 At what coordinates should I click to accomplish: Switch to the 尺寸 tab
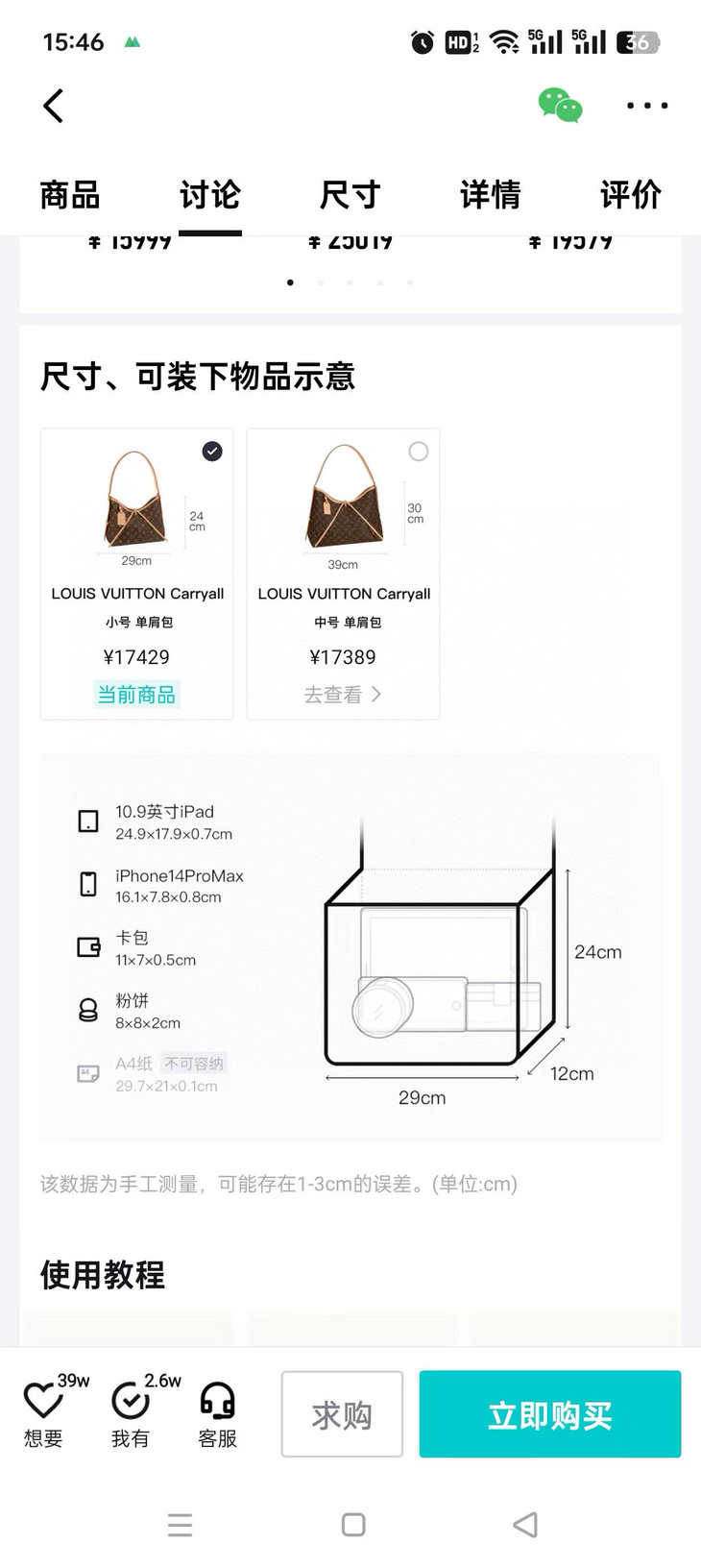pyautogui.click(x=350, y=195)
